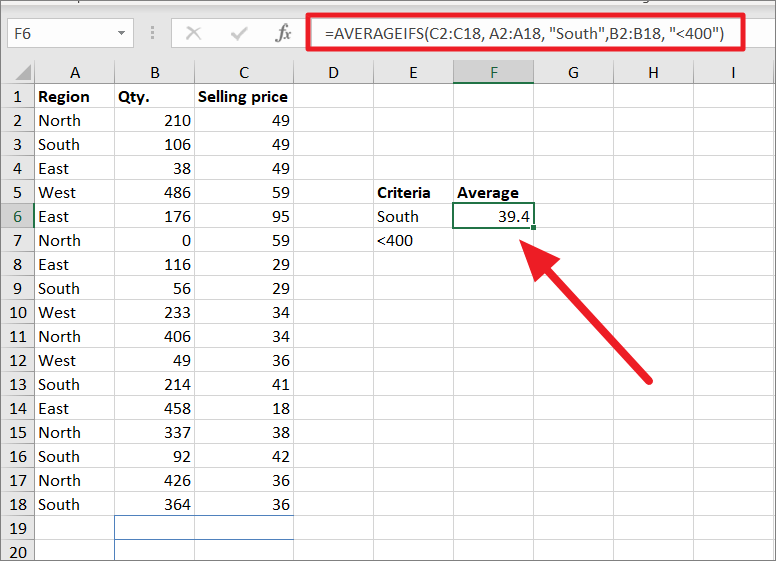Select column A header
The height and width of the screenshot is (561, 776).
click(x=75, y=72)
